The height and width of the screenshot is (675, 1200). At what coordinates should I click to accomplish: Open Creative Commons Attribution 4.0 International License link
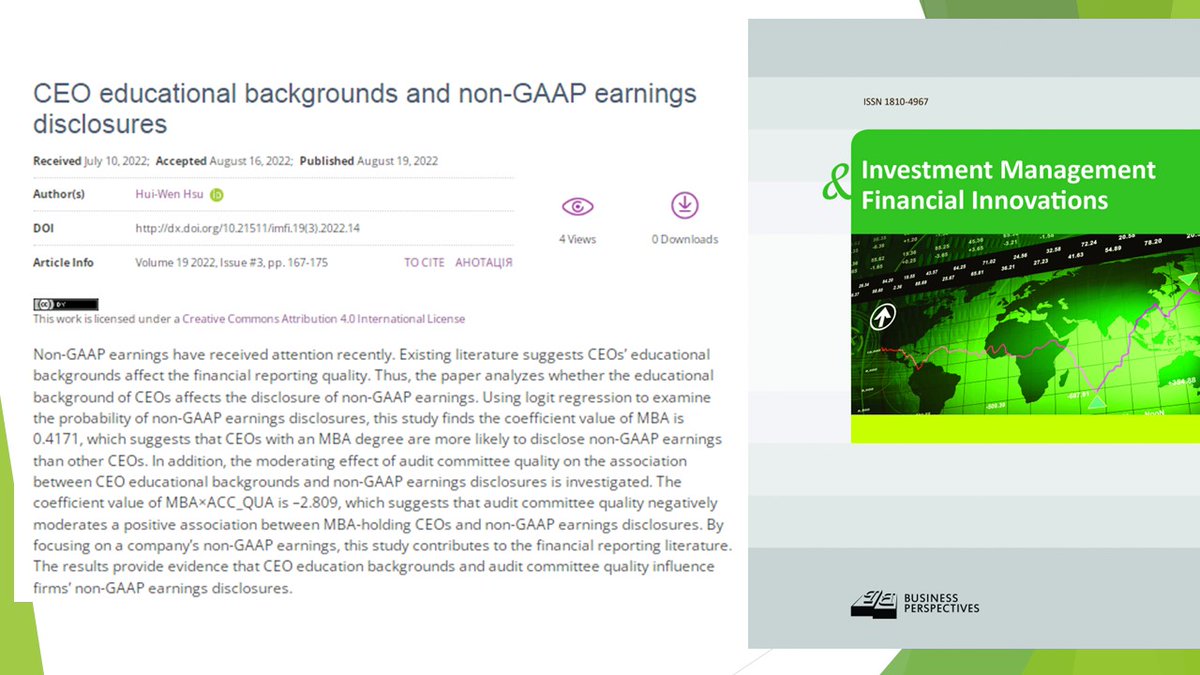click(x=323, y=319)
